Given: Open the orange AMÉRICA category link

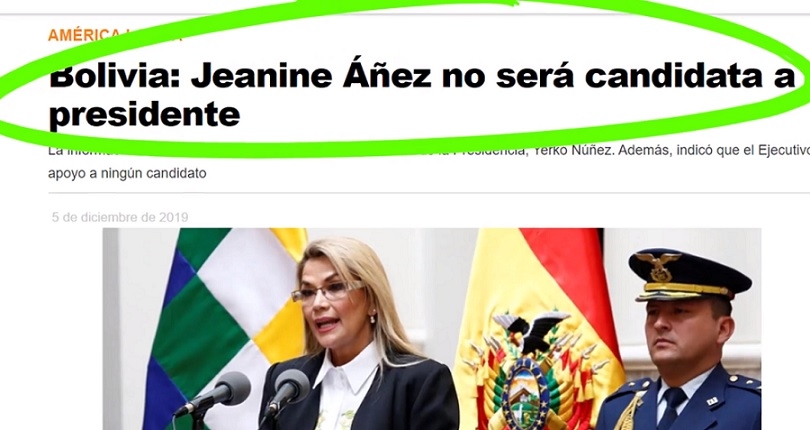Looking at the screenshot, I should tap(84, 35).
